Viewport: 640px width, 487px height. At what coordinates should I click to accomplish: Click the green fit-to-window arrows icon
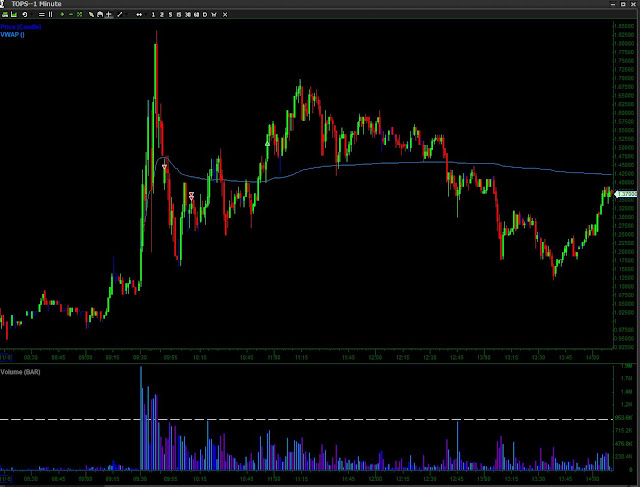80,14
